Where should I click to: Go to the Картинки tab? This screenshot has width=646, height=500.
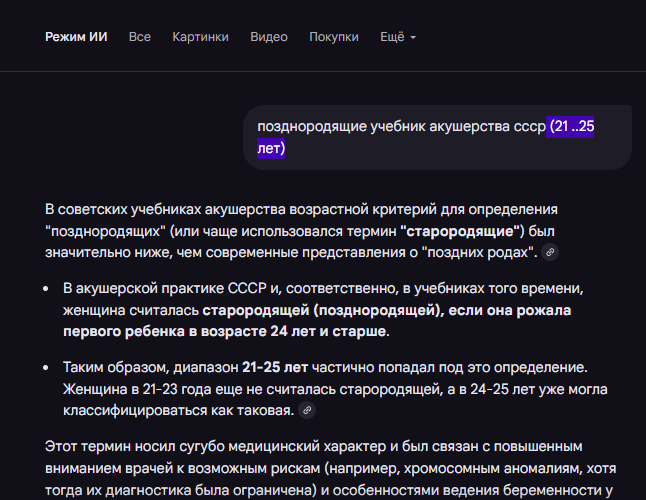[200, 37]
